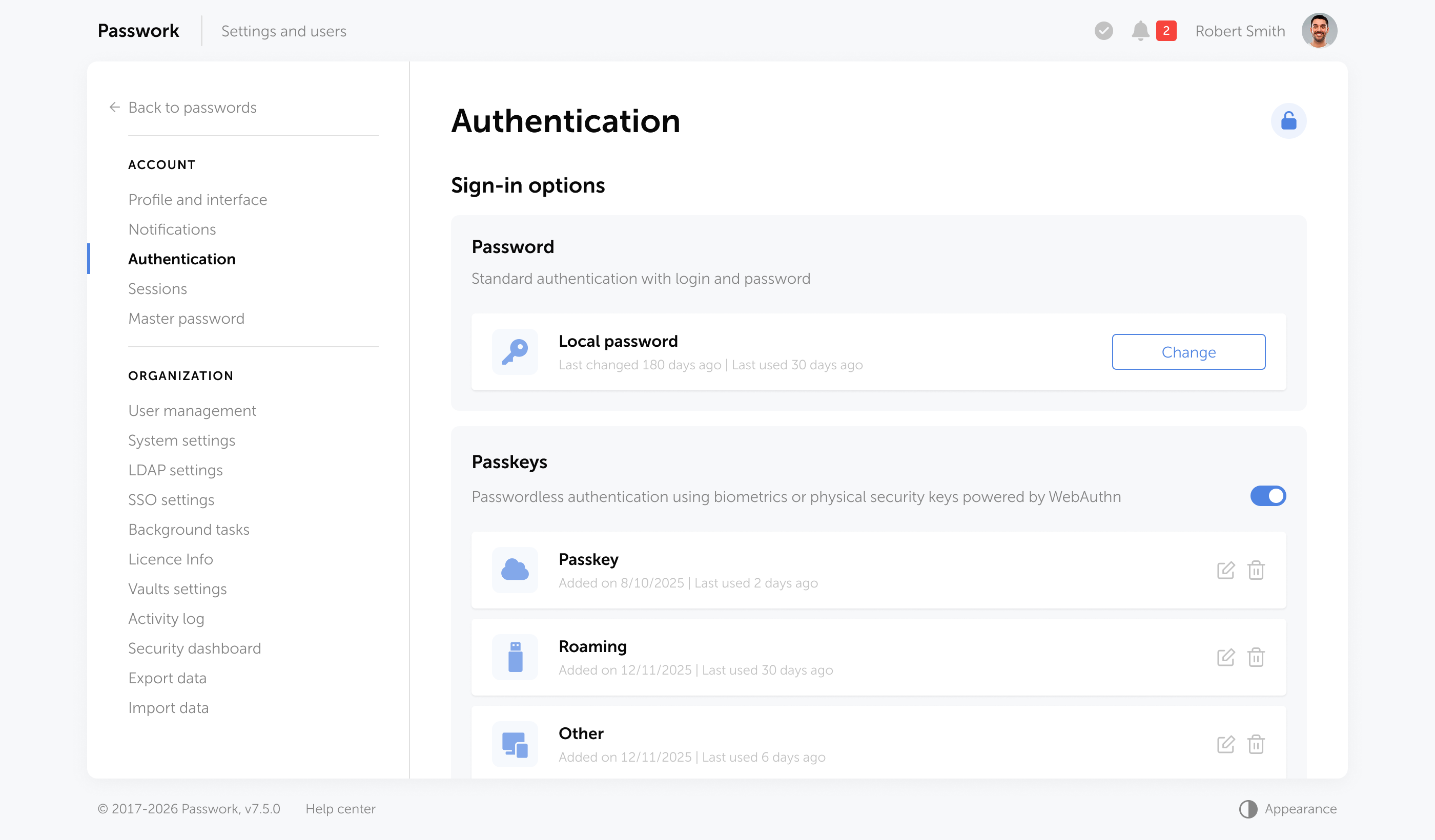
Task: Open the notifications bell icon
Action: pos(1140,31)
